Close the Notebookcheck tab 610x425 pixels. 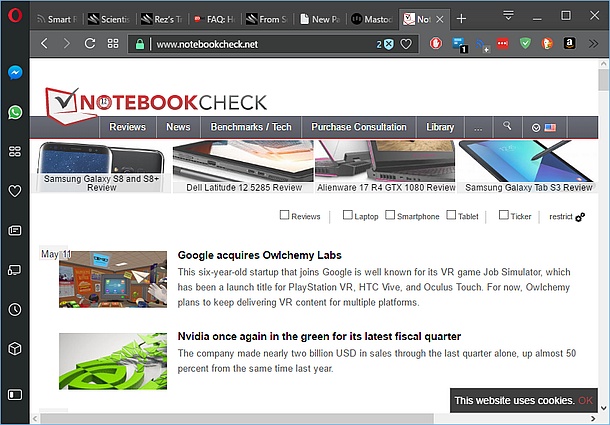(440, 19)
